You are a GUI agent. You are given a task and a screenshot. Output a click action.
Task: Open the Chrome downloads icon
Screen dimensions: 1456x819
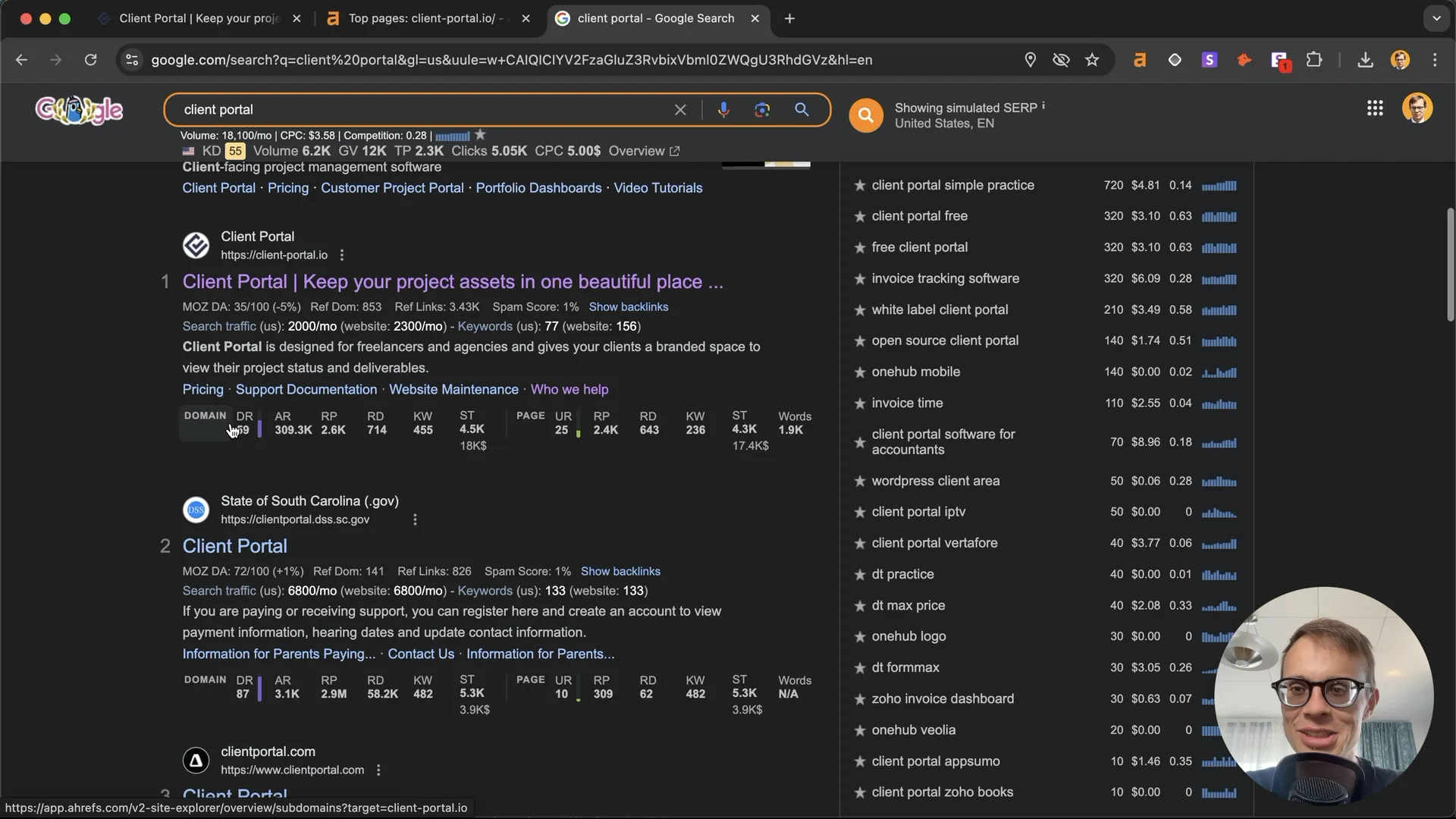[x=1365, y=60]
